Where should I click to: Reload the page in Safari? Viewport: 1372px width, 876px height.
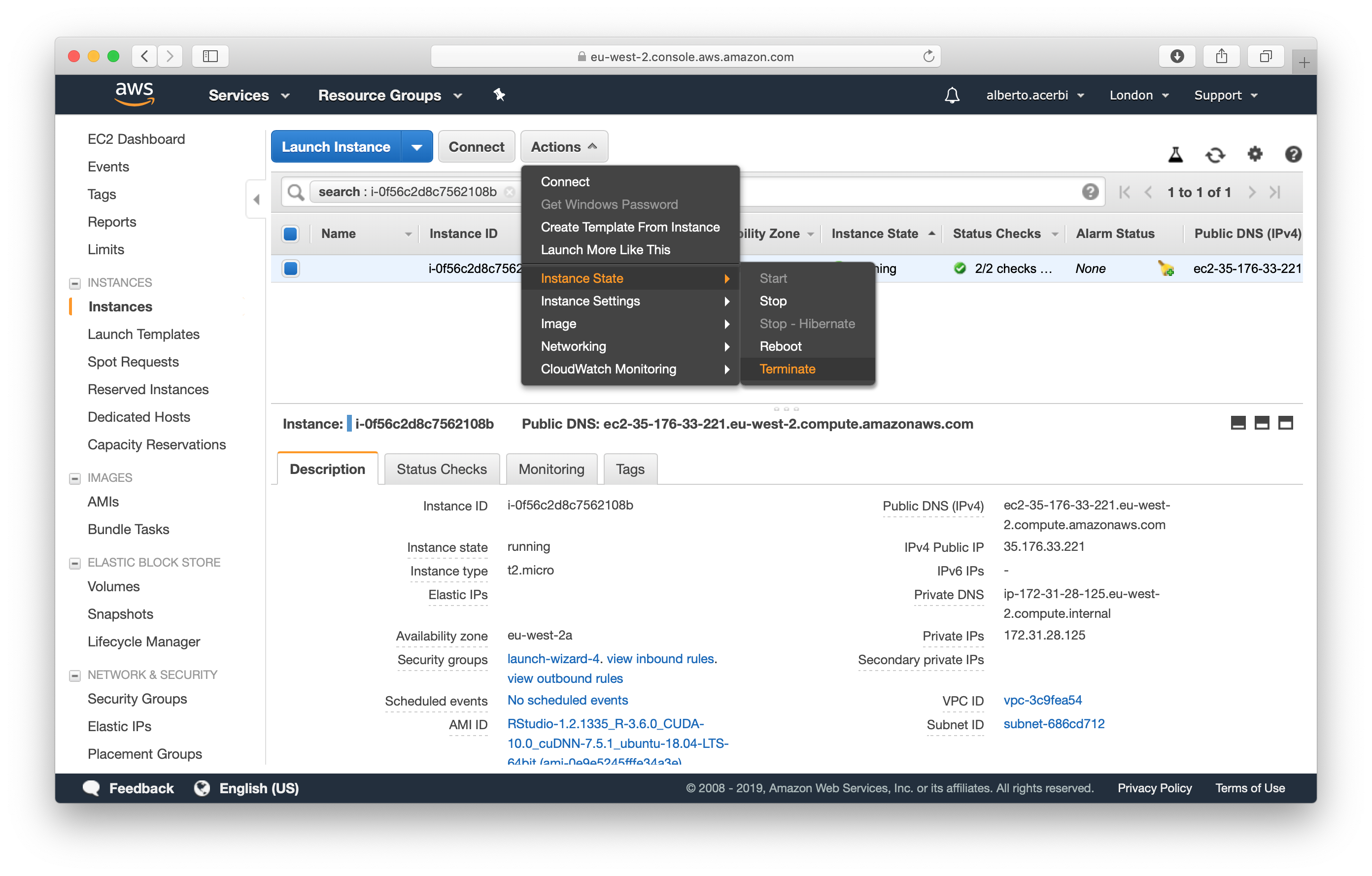tap(928, 56)
